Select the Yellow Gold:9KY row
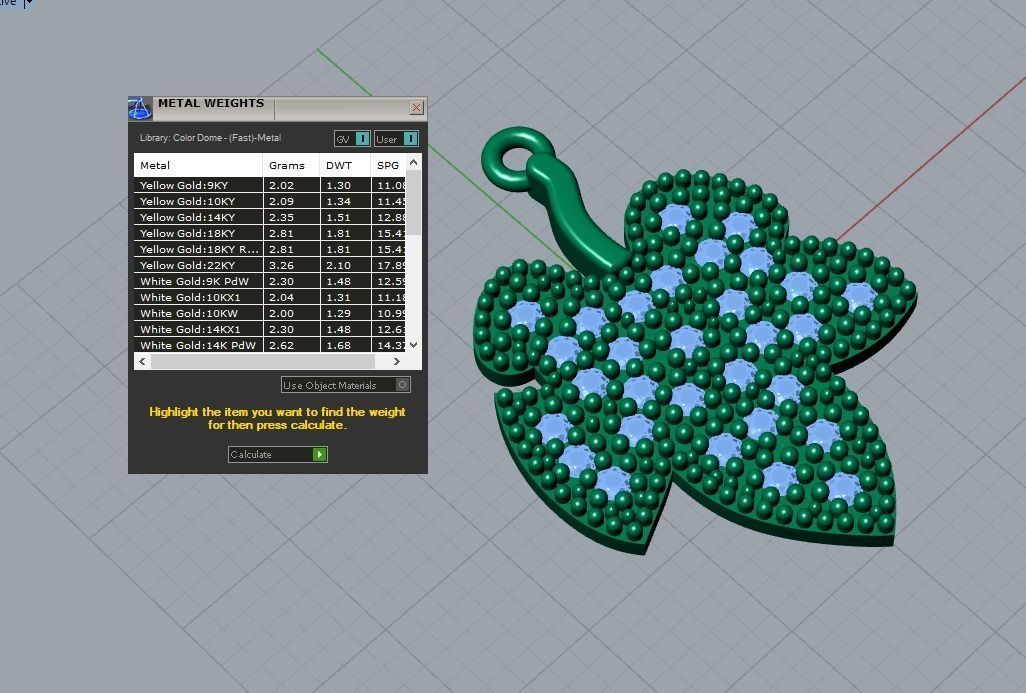The image size is (1026, 693). 270,185
